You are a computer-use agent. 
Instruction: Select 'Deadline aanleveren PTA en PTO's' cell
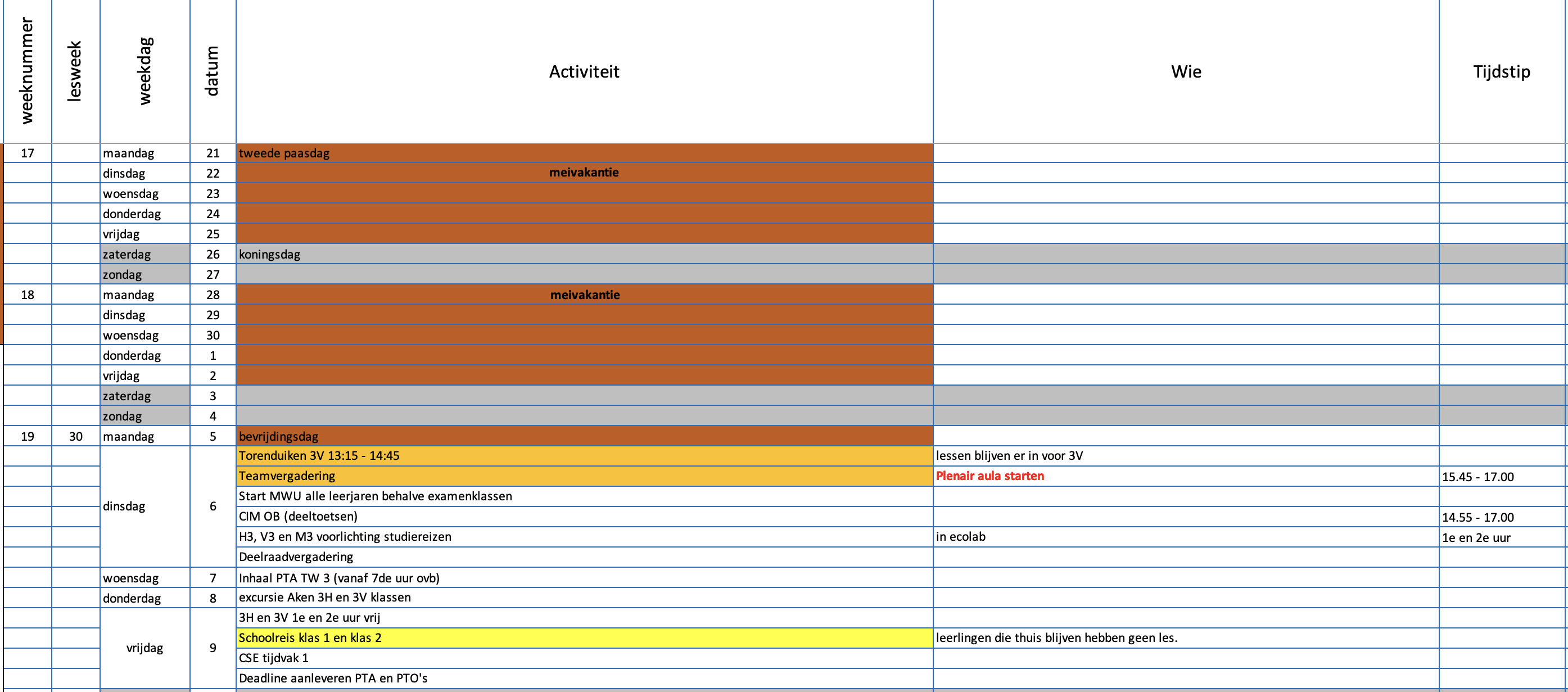[x=584, y=678]
